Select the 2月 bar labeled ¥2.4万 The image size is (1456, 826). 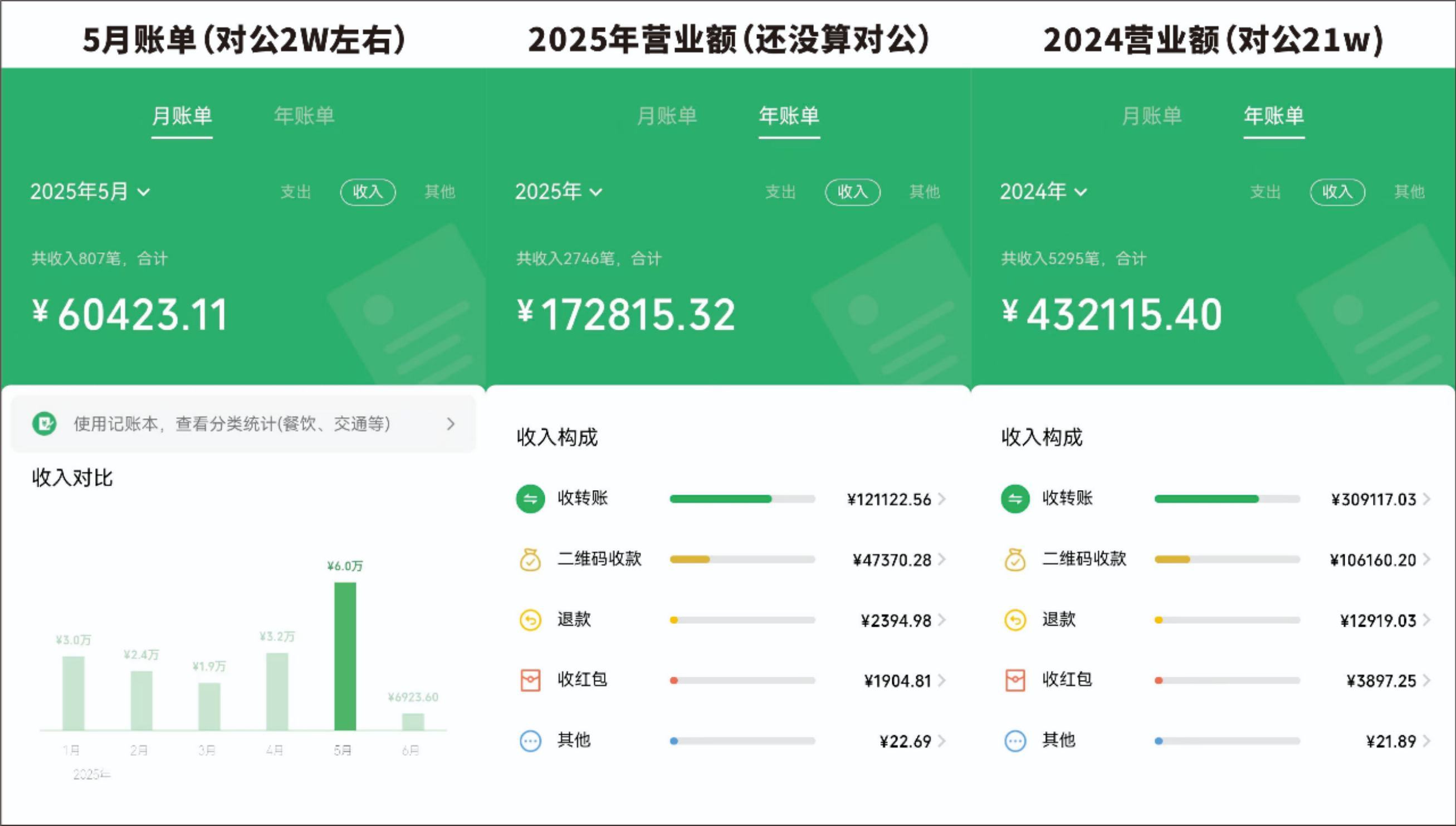(141, 701)
